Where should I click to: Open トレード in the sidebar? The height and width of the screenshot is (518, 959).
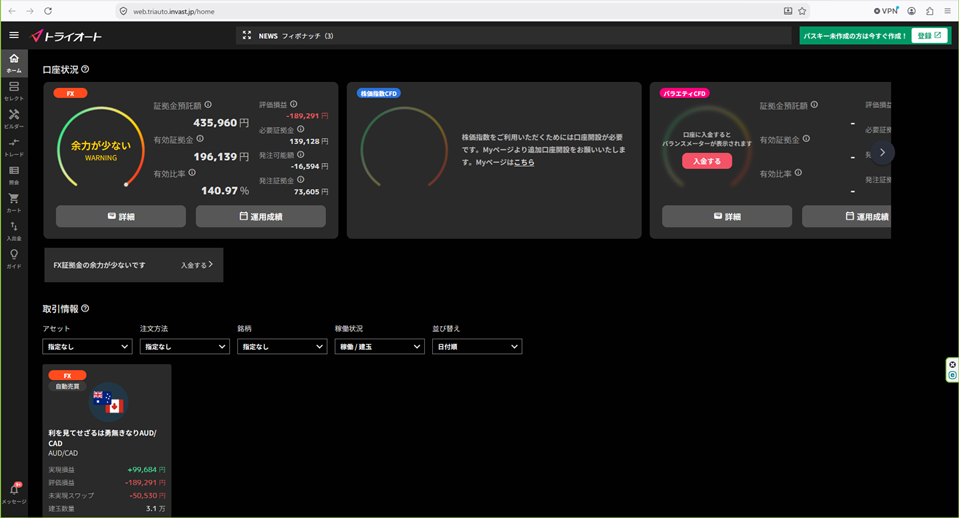pyautogui.click(x=14, y=147)
